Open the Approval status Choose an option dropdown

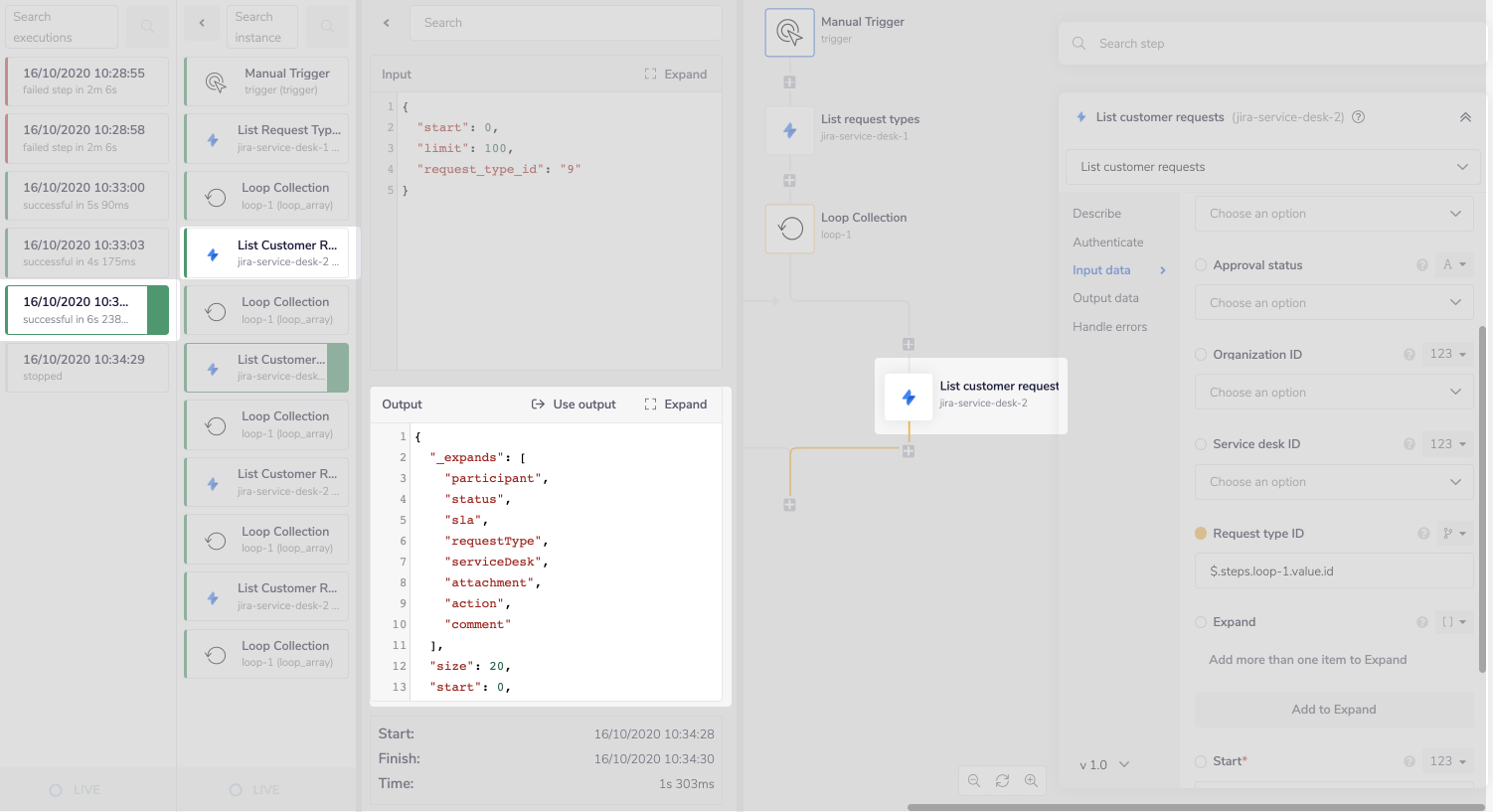tap(1334, 302)
